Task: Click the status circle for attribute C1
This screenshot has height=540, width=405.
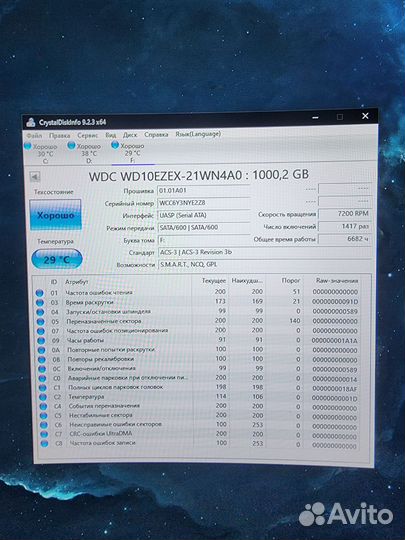Action: [x=43, y=388]
